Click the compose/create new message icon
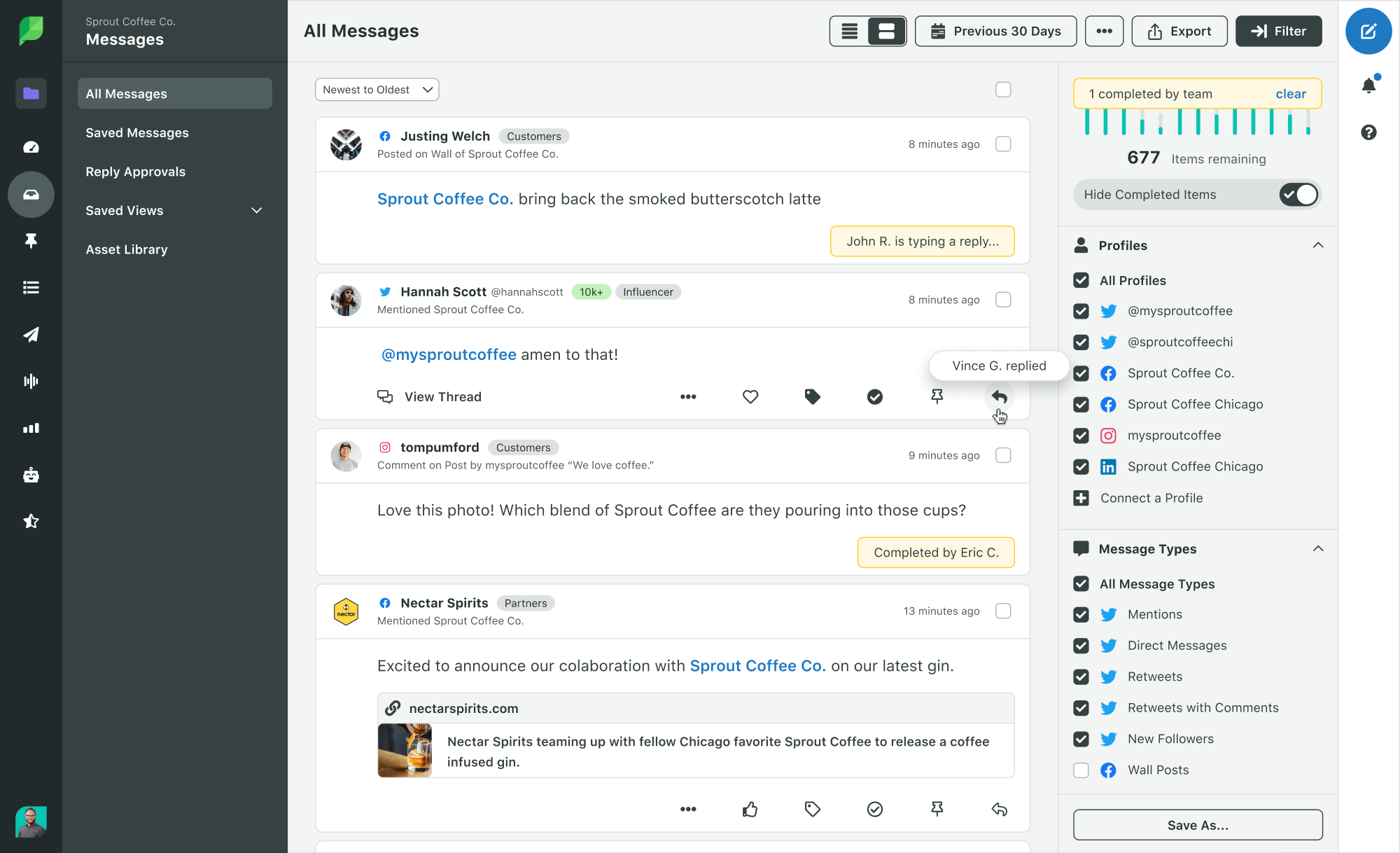Screen dimensions: 1400x853 point(1370,31)
